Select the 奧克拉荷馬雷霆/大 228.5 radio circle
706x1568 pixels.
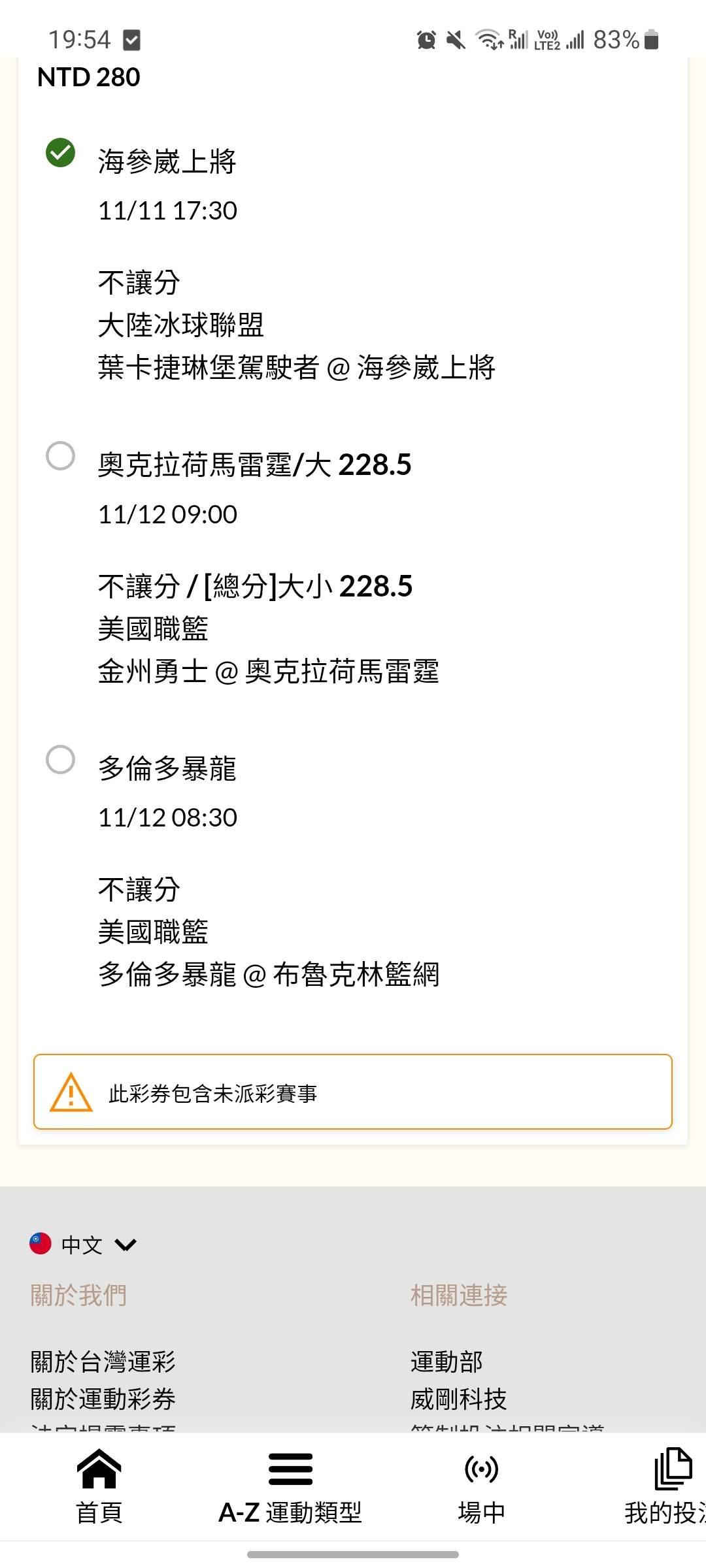60,455
